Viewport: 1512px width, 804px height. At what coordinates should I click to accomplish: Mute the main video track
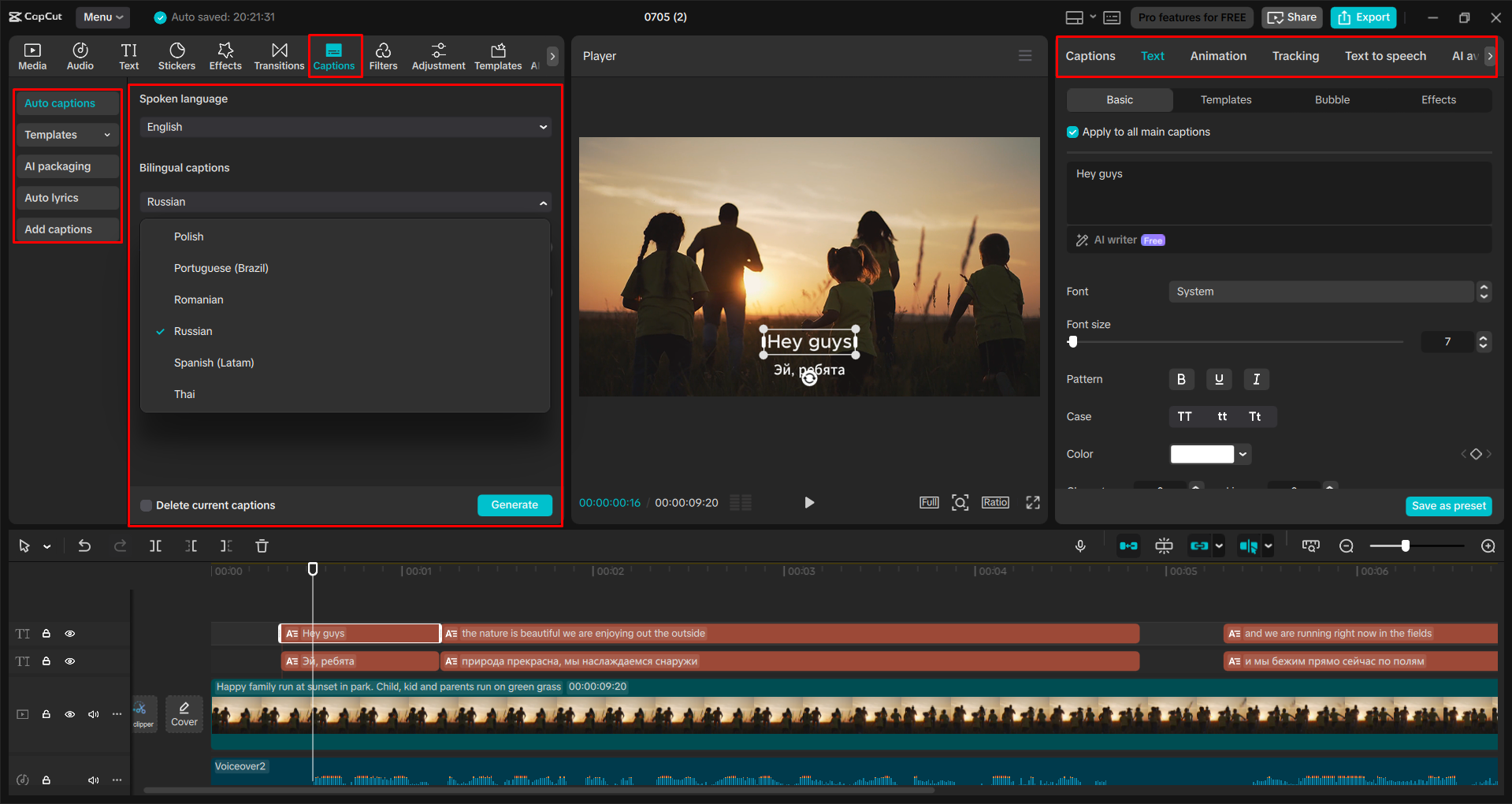[93, 713]
